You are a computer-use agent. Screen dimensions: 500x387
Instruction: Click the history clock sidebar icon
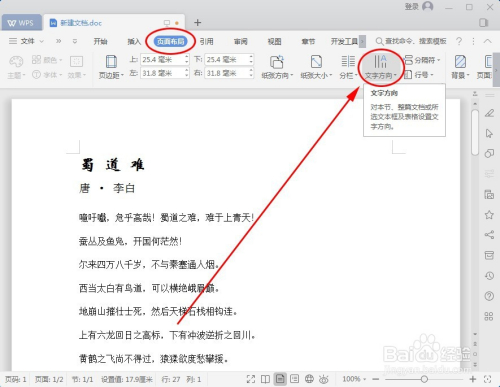pyautogui.click(x=489, y=276)
